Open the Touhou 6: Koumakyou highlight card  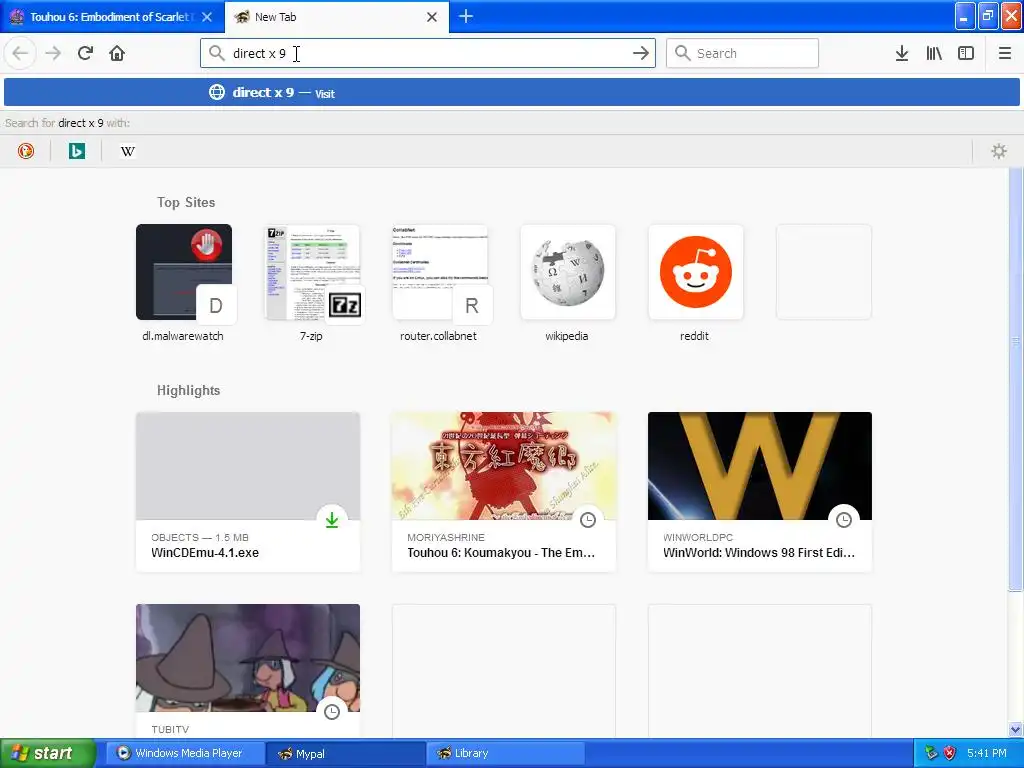pyautogui.click(x=504, y=492)
